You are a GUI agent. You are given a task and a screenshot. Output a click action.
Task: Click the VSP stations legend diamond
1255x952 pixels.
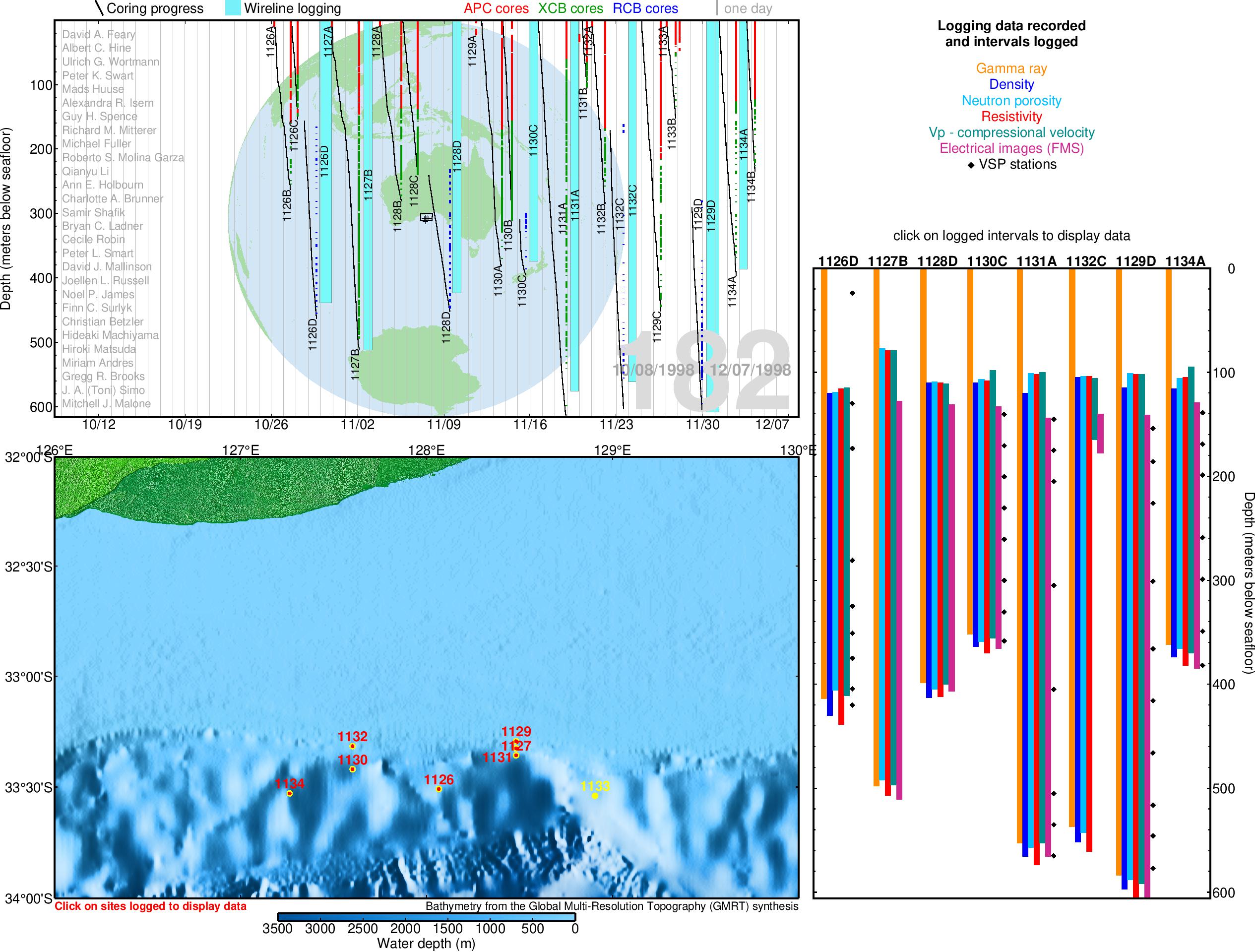click(971, 165)
